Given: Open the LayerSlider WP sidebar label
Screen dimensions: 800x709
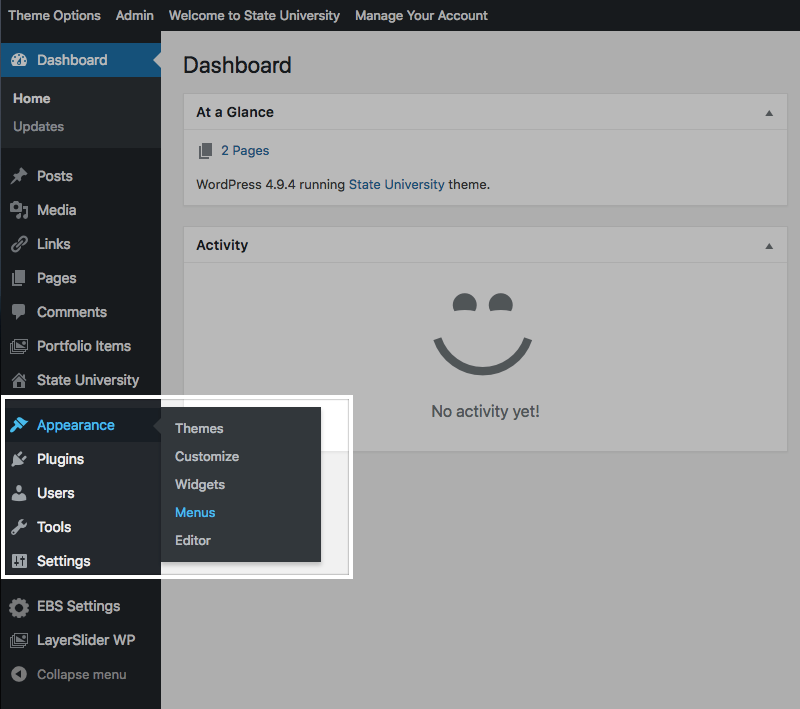Looking at the screenshot, I should [86, 640].
